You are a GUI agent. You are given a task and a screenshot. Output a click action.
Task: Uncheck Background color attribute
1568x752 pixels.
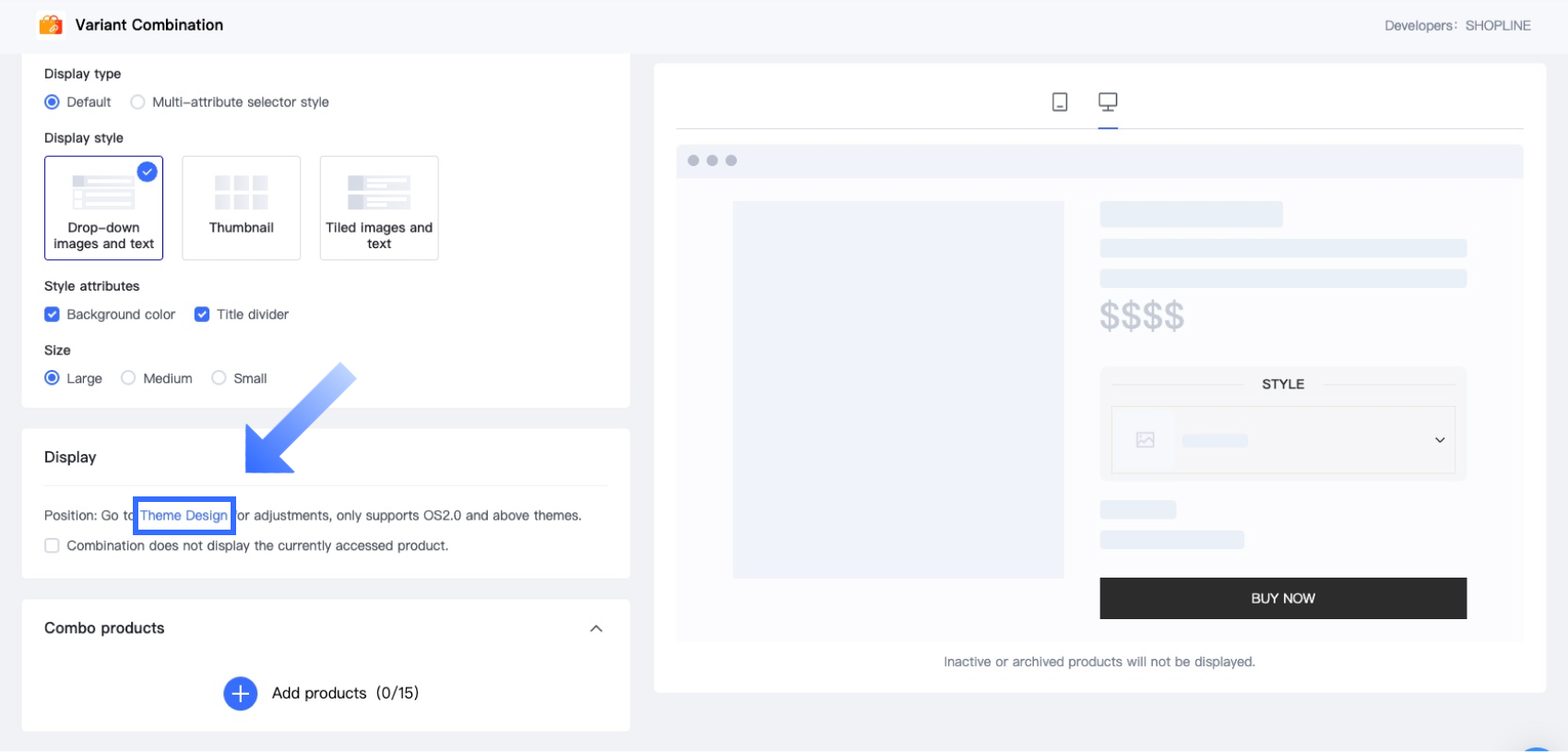click(x=53, y=315)
